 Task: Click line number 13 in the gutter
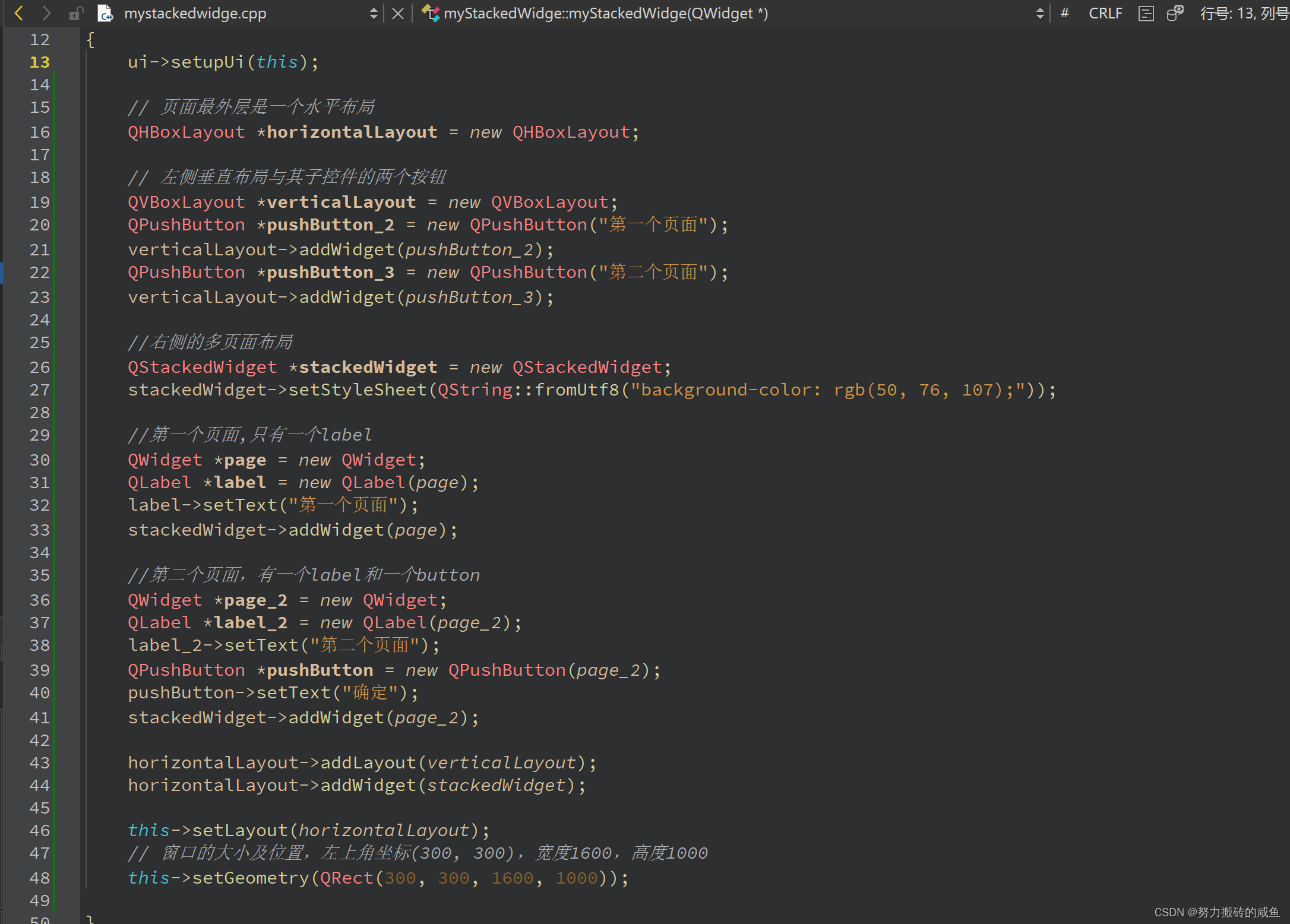[40, 62]
